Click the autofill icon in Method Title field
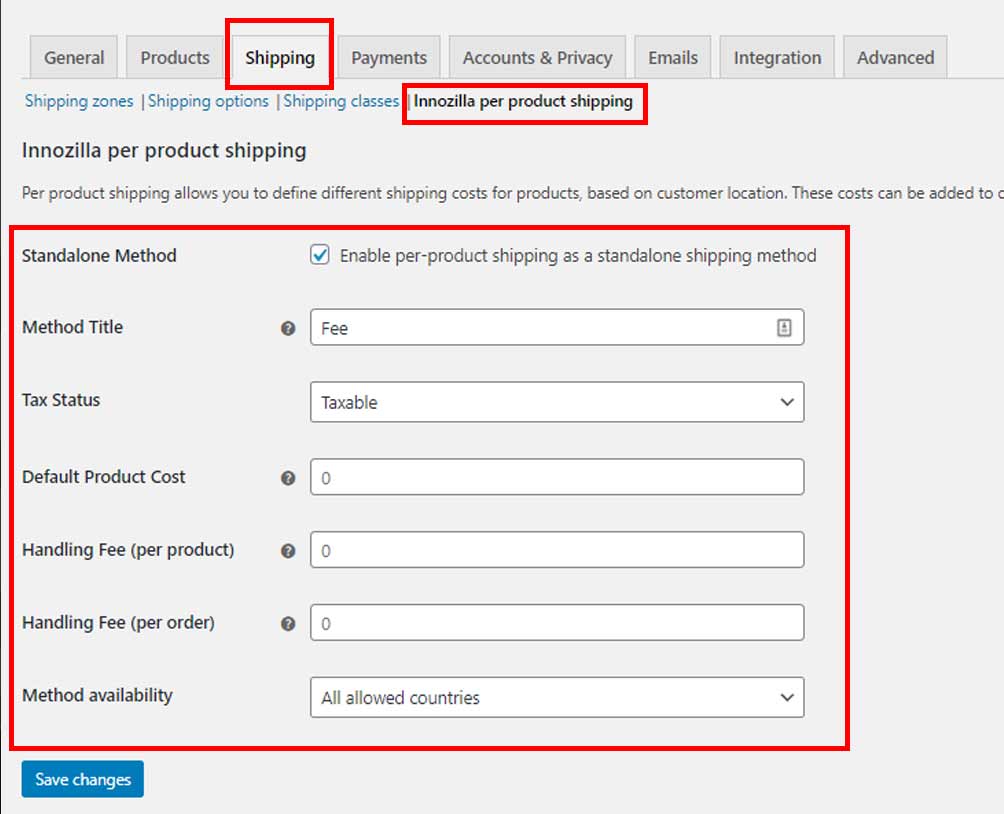The height and width of the screenshot is (814, 1004). tap(784, 327)
